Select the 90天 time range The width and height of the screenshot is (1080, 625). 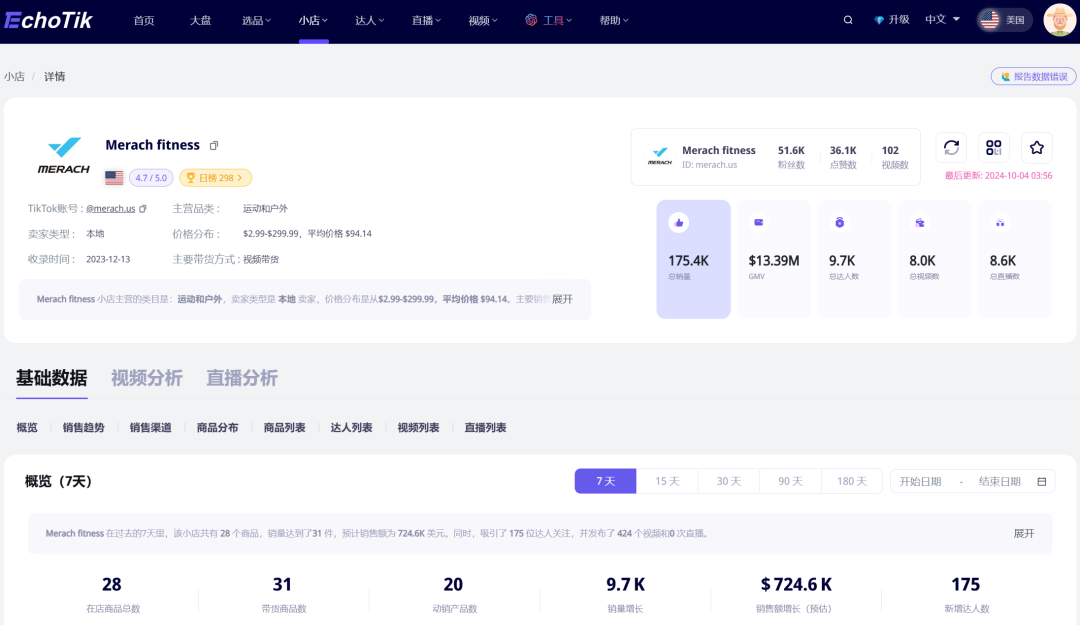790,481
